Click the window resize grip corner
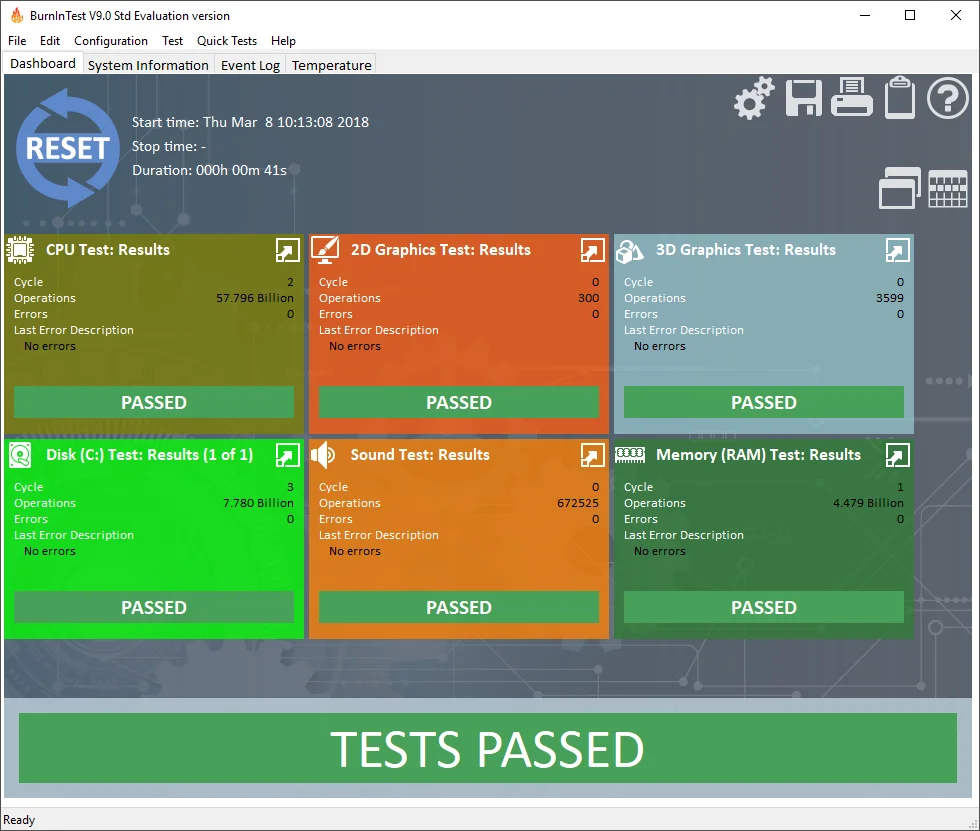This screenshot has width=980, height=831. (x=972, y=824)
